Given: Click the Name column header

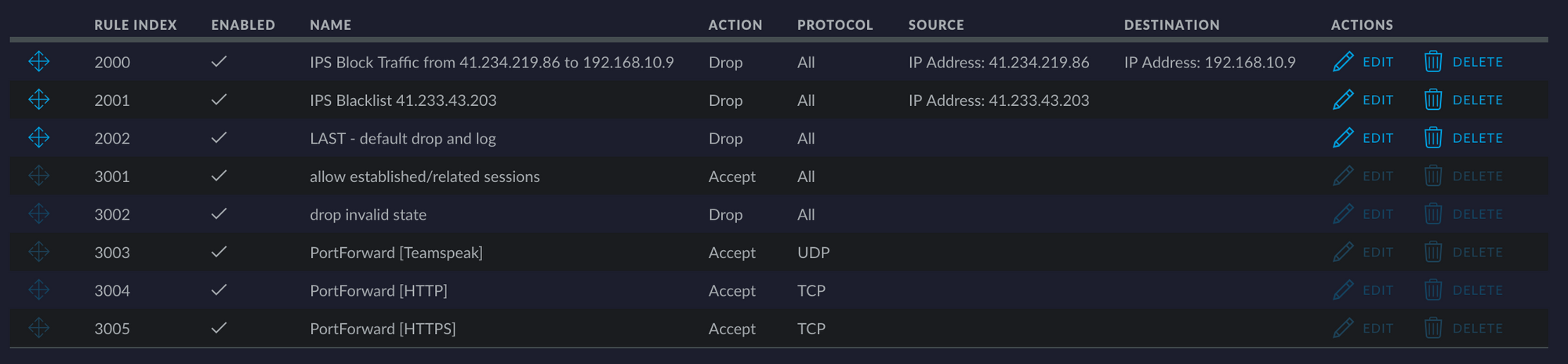Looking at the screenshot, I should tap(330, 25).
